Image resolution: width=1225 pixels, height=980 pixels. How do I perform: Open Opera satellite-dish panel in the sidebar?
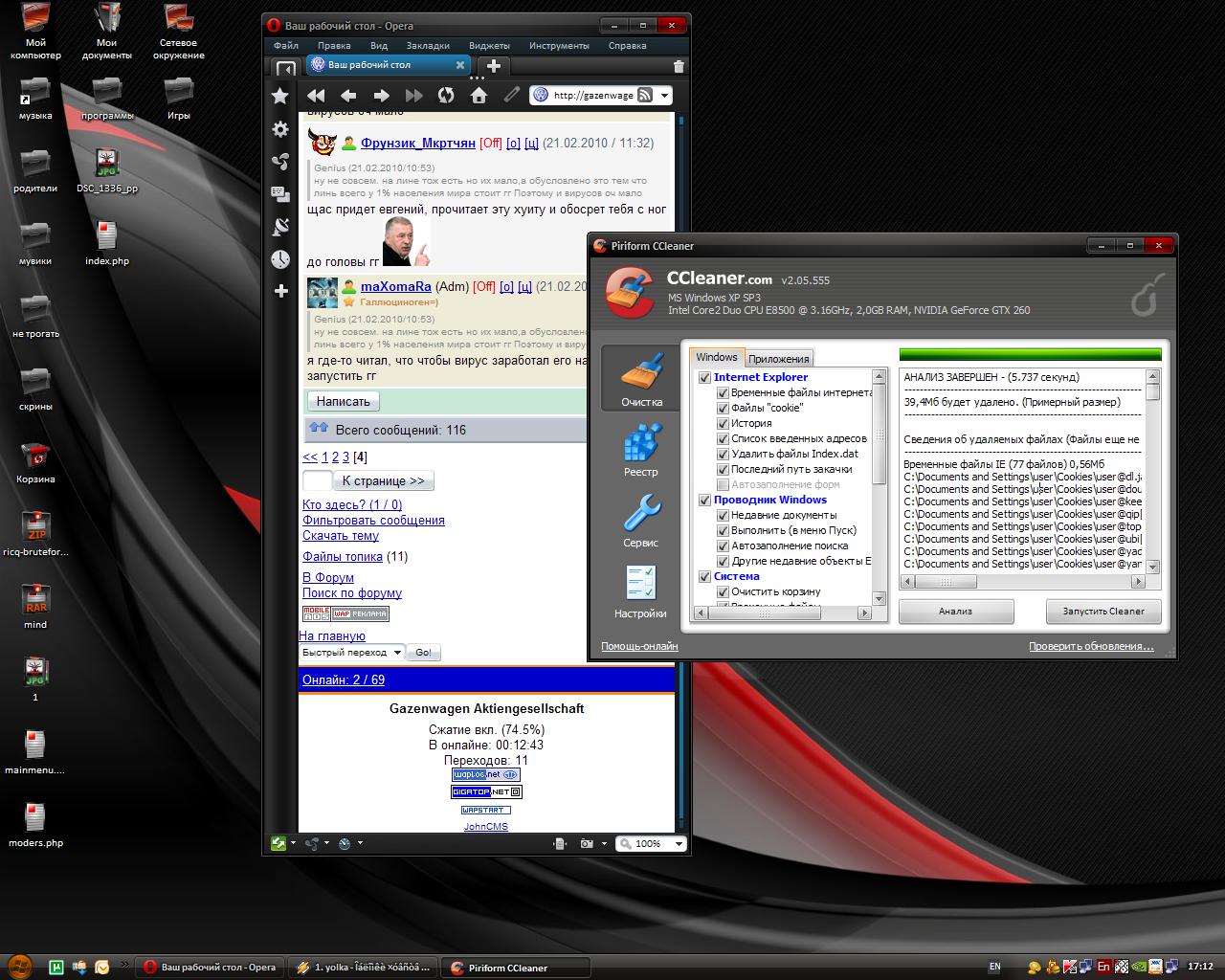[280, 226]
